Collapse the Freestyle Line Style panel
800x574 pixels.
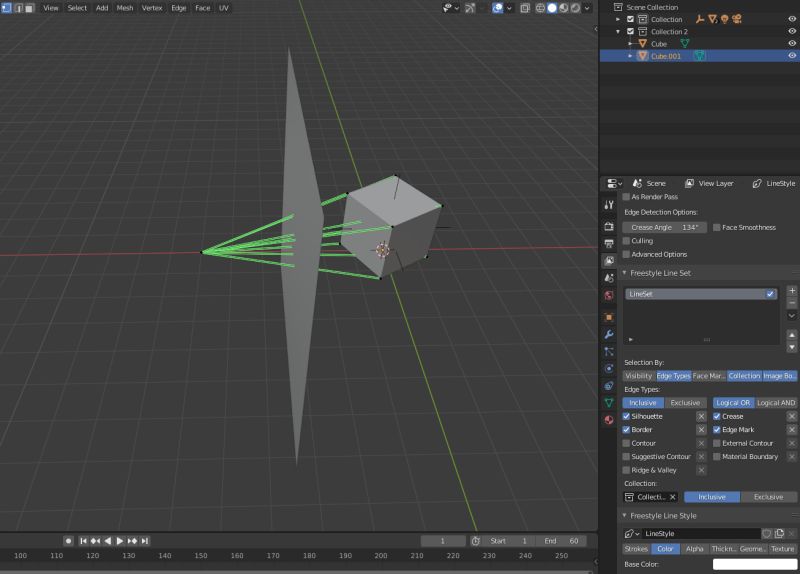[624, 516]
